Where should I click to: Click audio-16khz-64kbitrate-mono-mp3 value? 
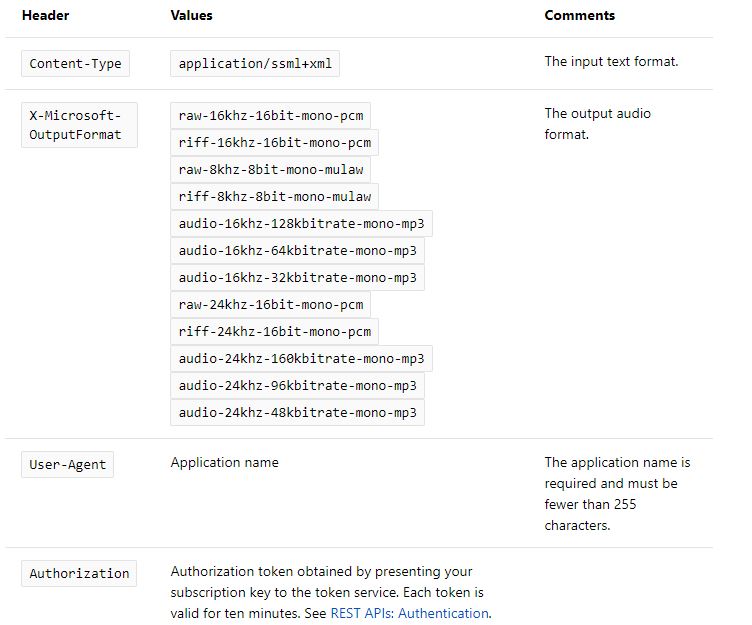[x=297, y=250]
